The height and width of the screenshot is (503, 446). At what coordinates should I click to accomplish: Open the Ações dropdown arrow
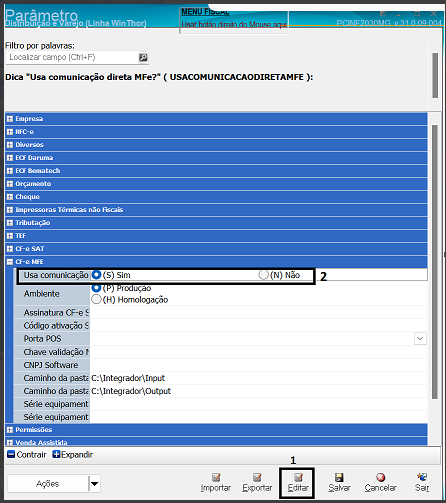[x=95, y=483]
